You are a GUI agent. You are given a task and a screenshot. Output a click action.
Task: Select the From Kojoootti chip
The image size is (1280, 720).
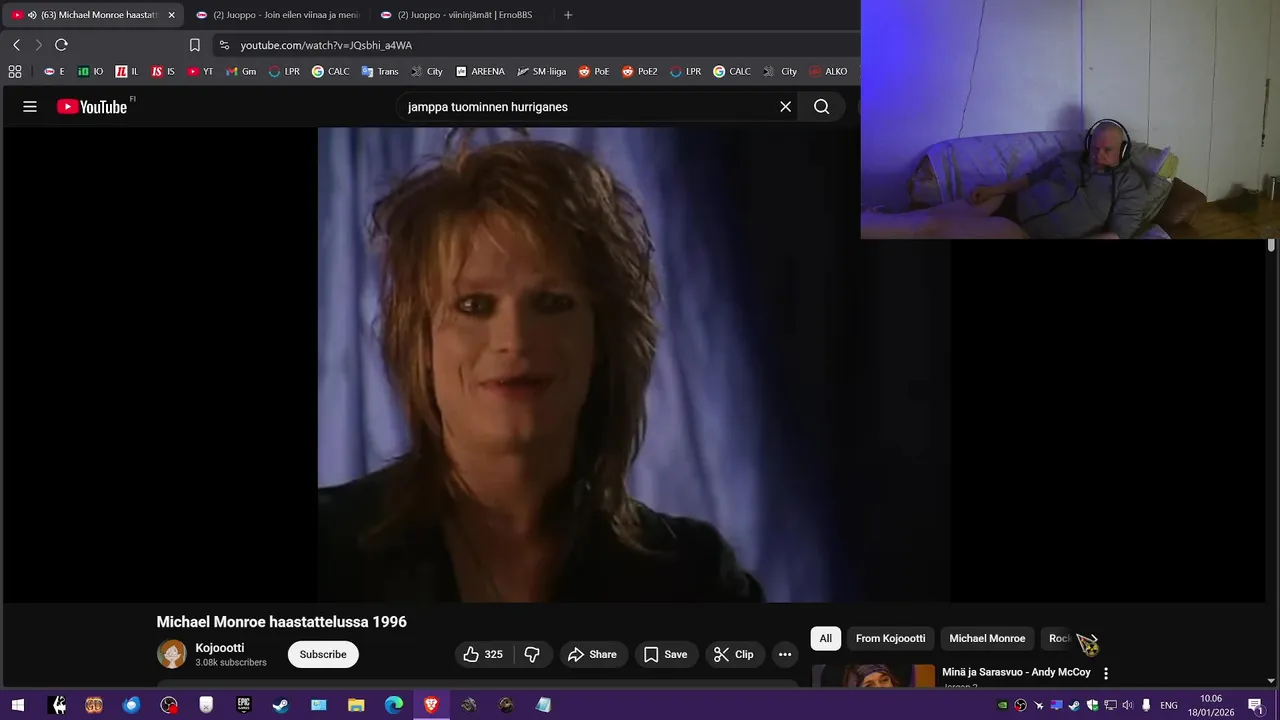pos(890,638)
